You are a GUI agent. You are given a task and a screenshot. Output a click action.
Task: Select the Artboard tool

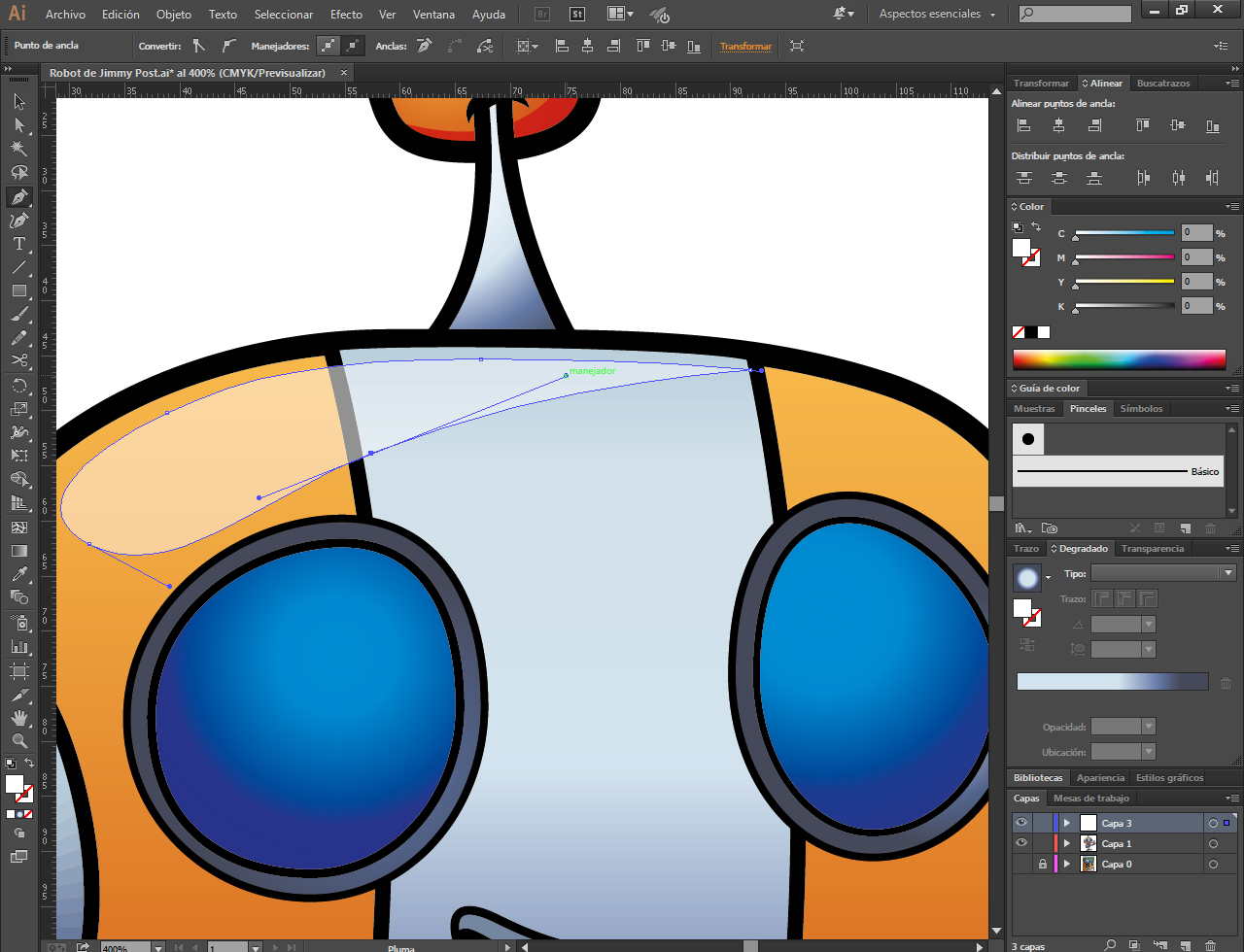click(18, 670)
